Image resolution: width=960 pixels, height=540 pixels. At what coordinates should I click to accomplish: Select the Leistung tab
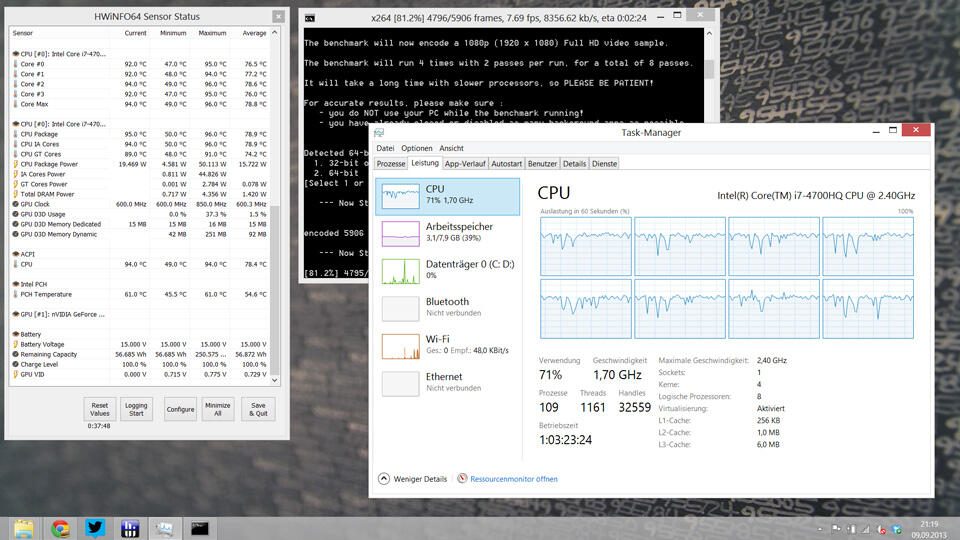(x=424, y=163)
